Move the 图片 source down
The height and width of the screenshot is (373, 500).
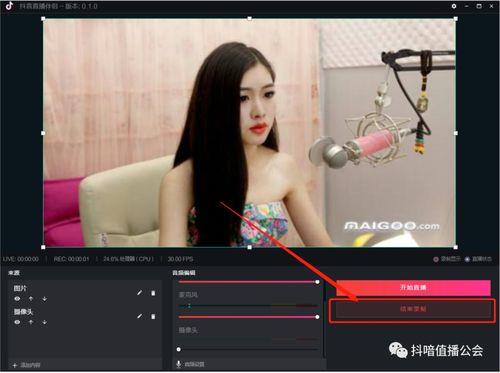[44, 299]
